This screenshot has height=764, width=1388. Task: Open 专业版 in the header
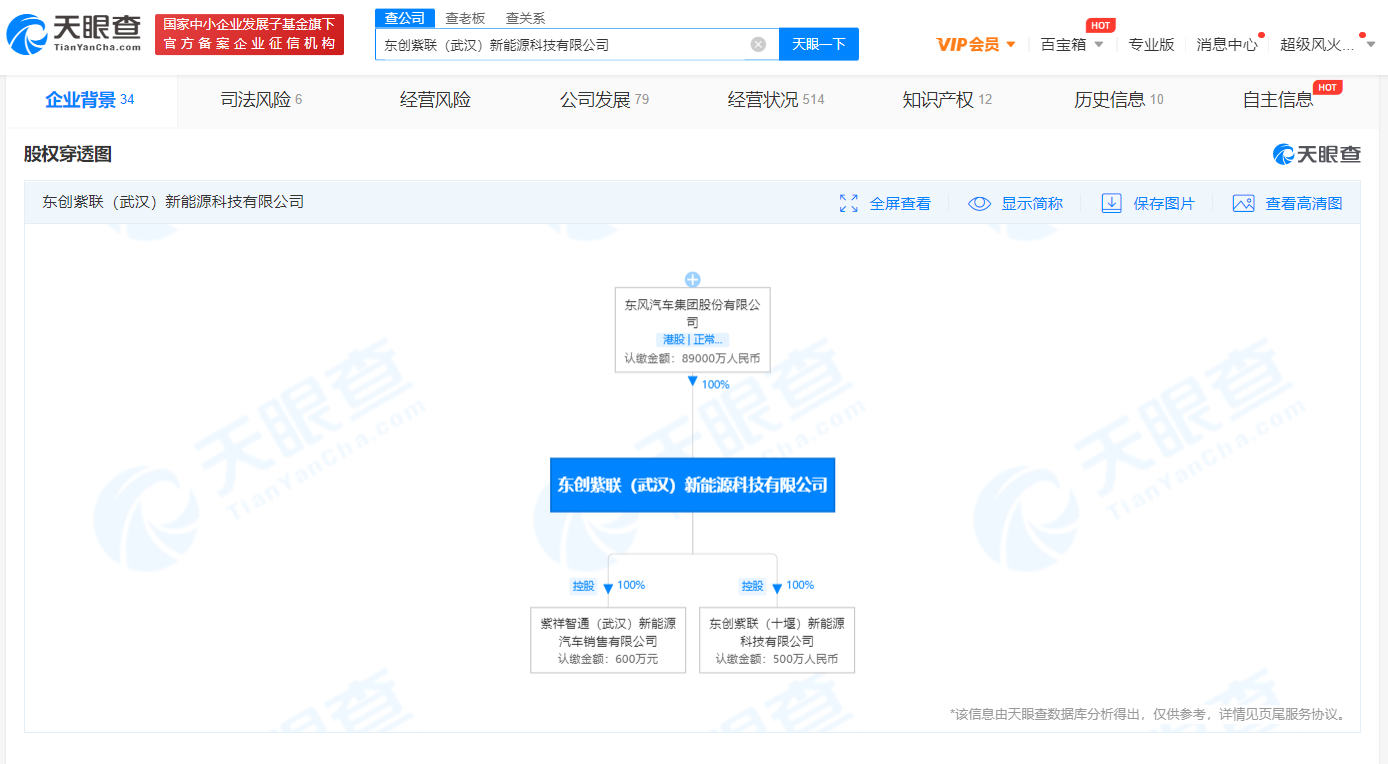(1151, 44)
